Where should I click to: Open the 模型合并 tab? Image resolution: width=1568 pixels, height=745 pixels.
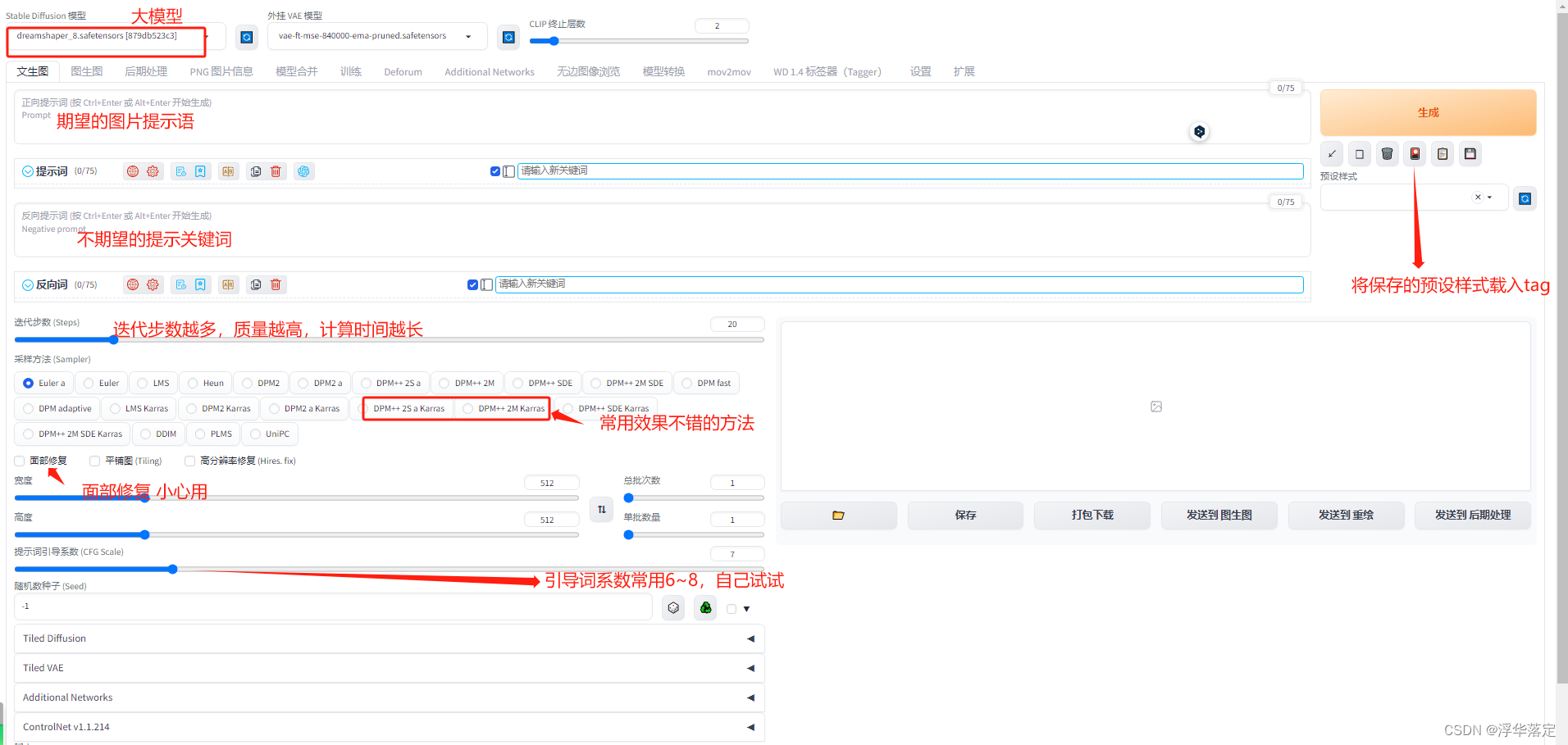297,71
